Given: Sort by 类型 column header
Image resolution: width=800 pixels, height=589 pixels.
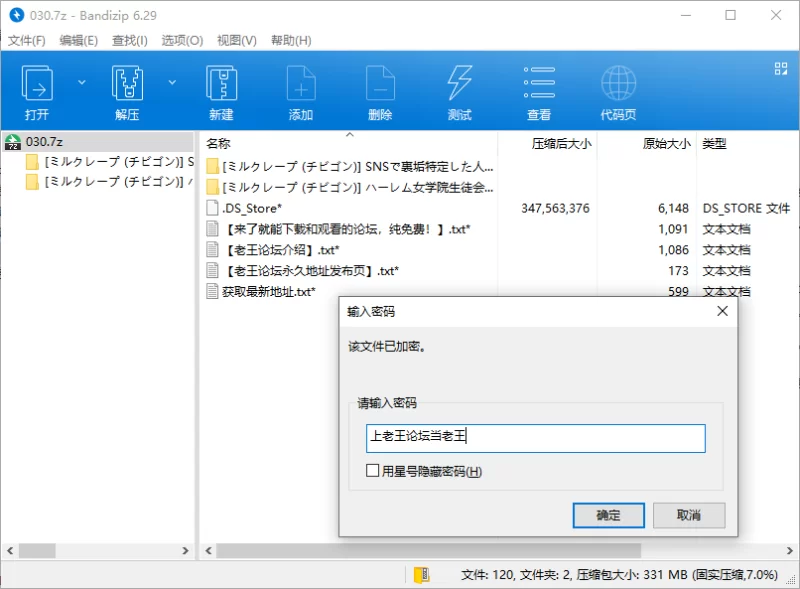Looking at the screenshot, I should point(714,144).
